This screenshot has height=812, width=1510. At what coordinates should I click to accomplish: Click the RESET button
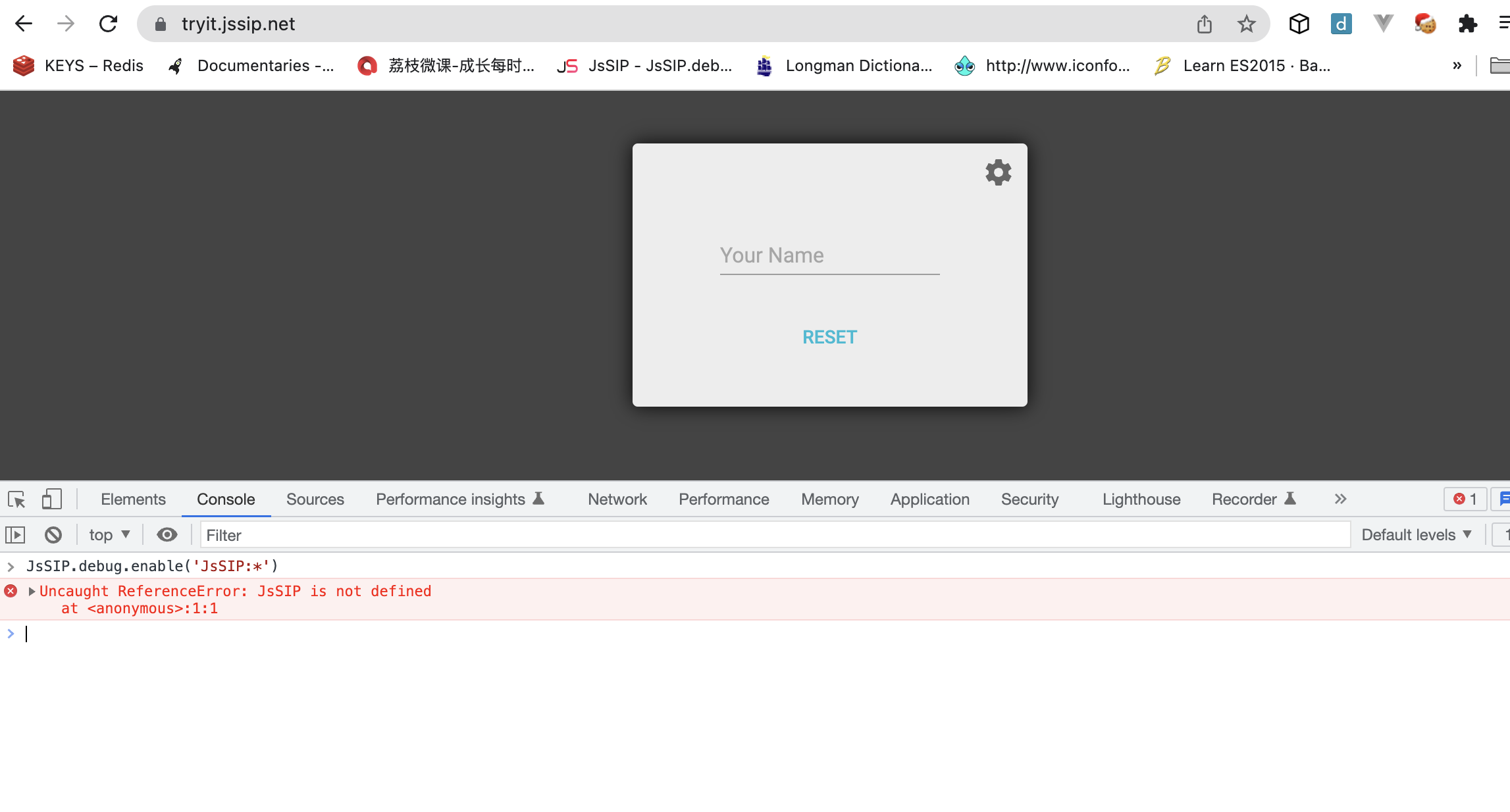(x=829, y=336)
